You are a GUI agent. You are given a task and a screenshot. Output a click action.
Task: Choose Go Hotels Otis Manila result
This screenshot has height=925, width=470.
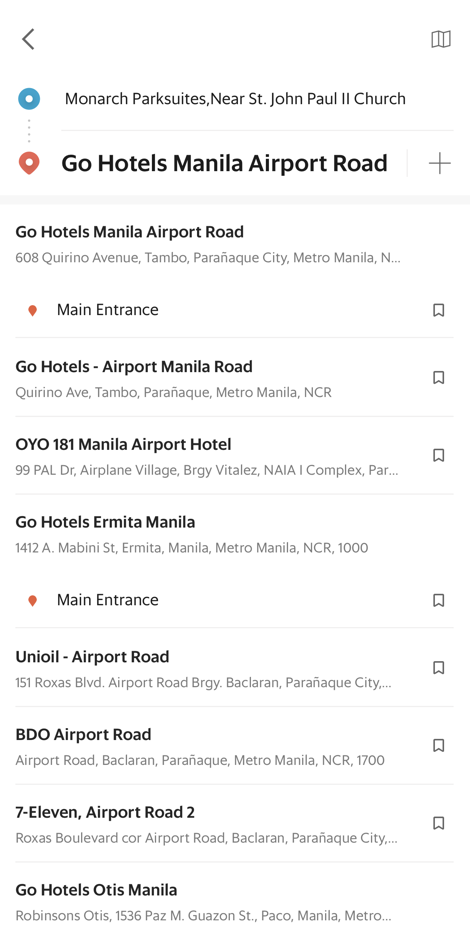coord(235,901)
